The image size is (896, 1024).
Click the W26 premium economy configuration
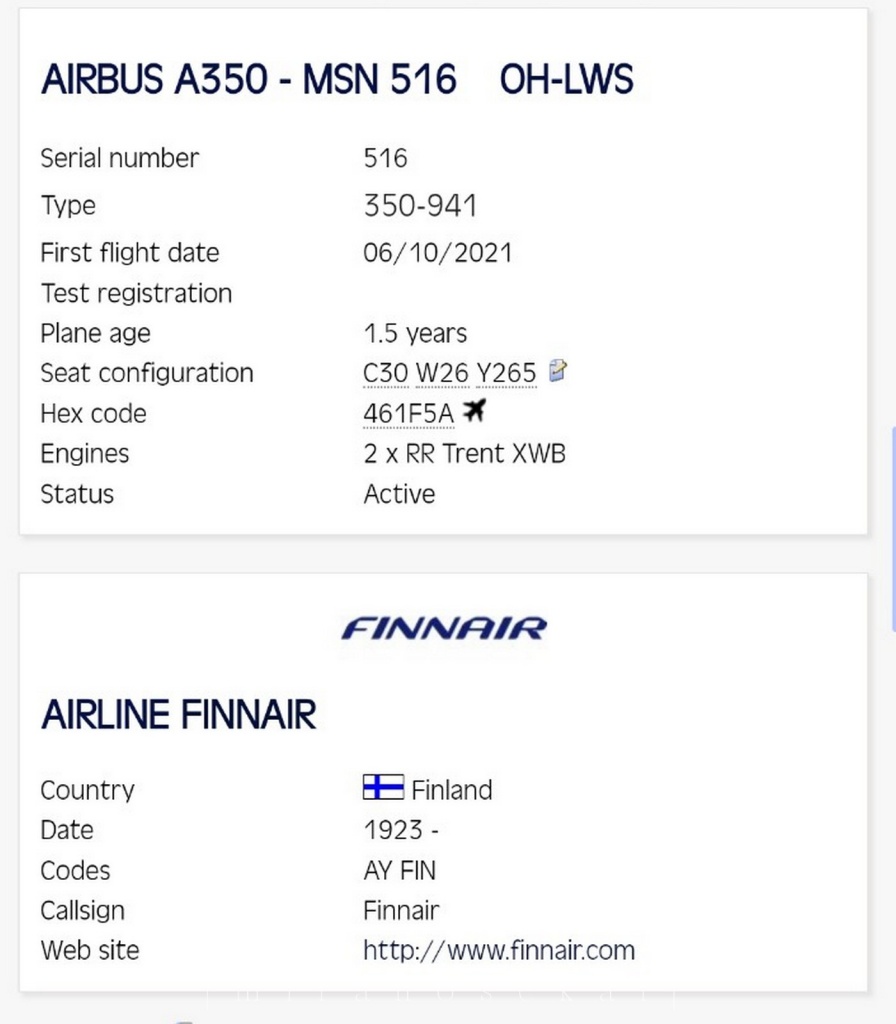(x=442, y=373)
